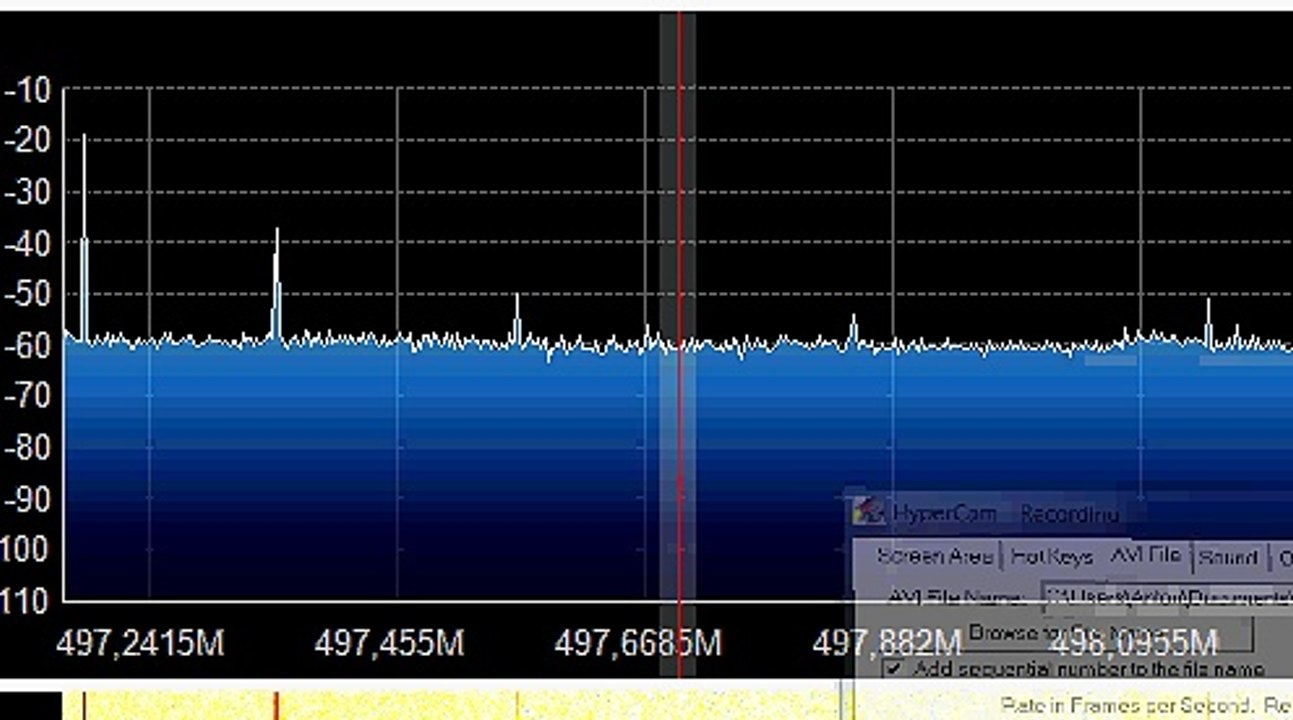Click the Rate in Frames per Second label
The height and width of the screenshot is (720, 1293).
pyautogui.click(x=1127, y=706)
